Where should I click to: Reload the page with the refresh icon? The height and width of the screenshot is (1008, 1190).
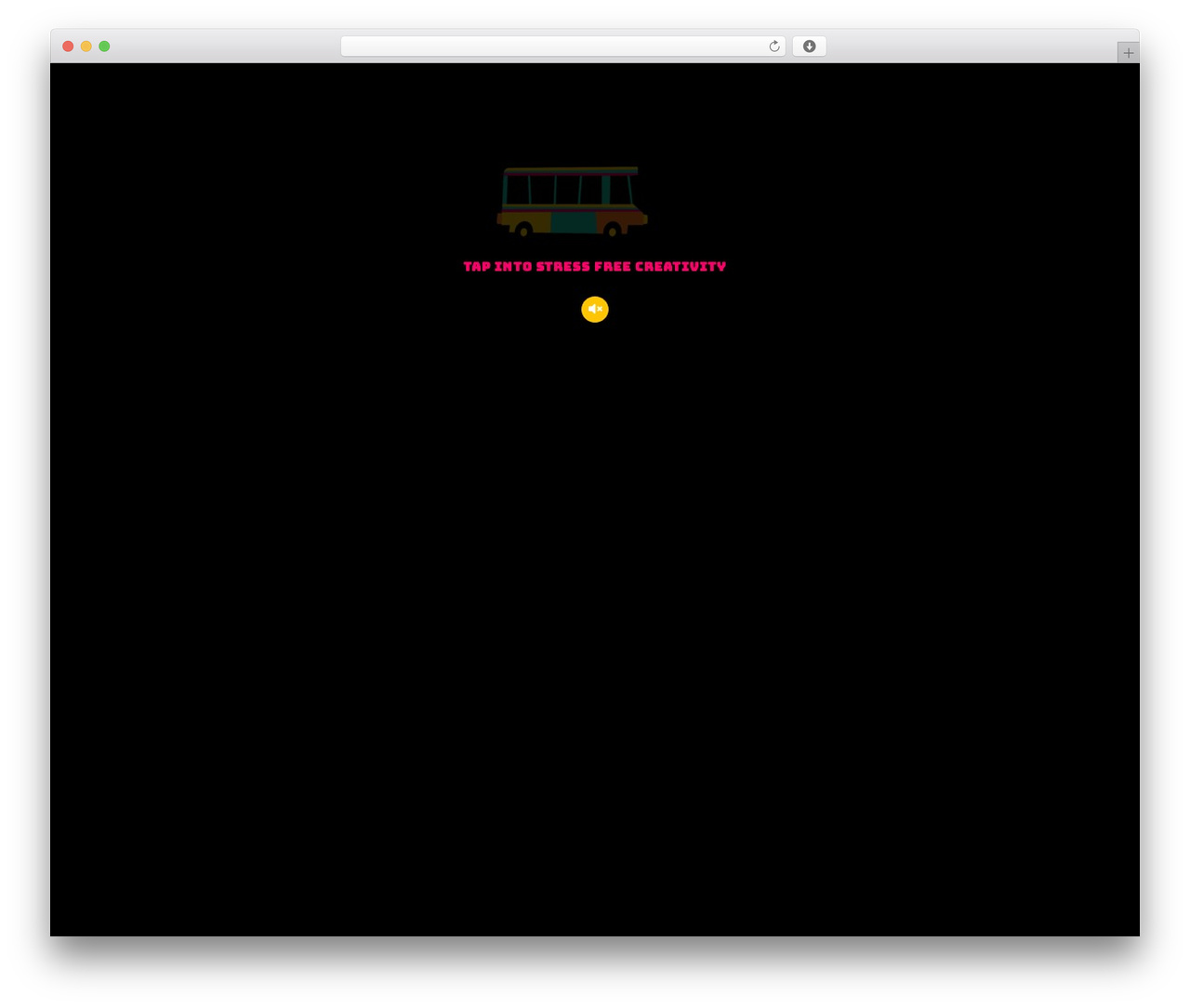coord(774,46)
